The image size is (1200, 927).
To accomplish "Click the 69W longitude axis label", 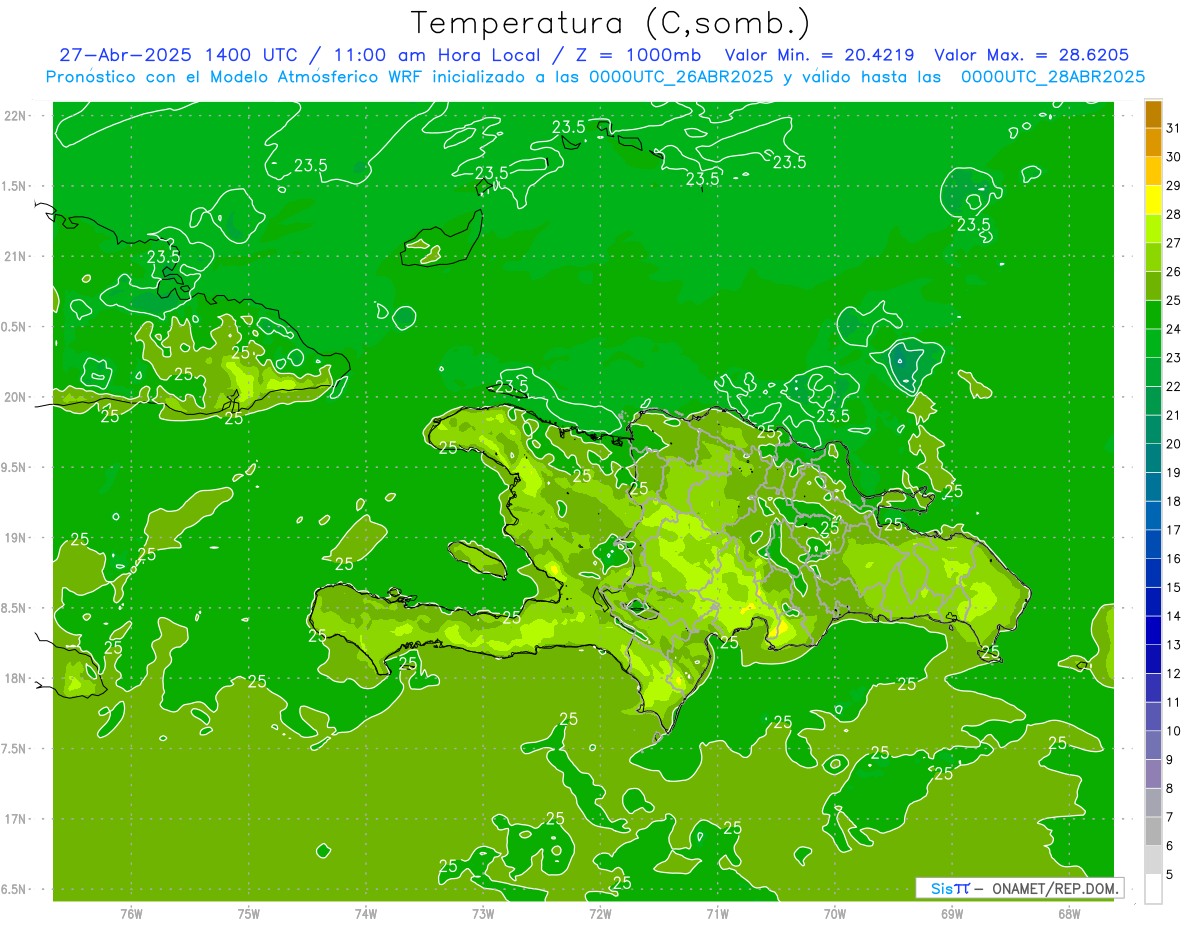I will 952,914.
